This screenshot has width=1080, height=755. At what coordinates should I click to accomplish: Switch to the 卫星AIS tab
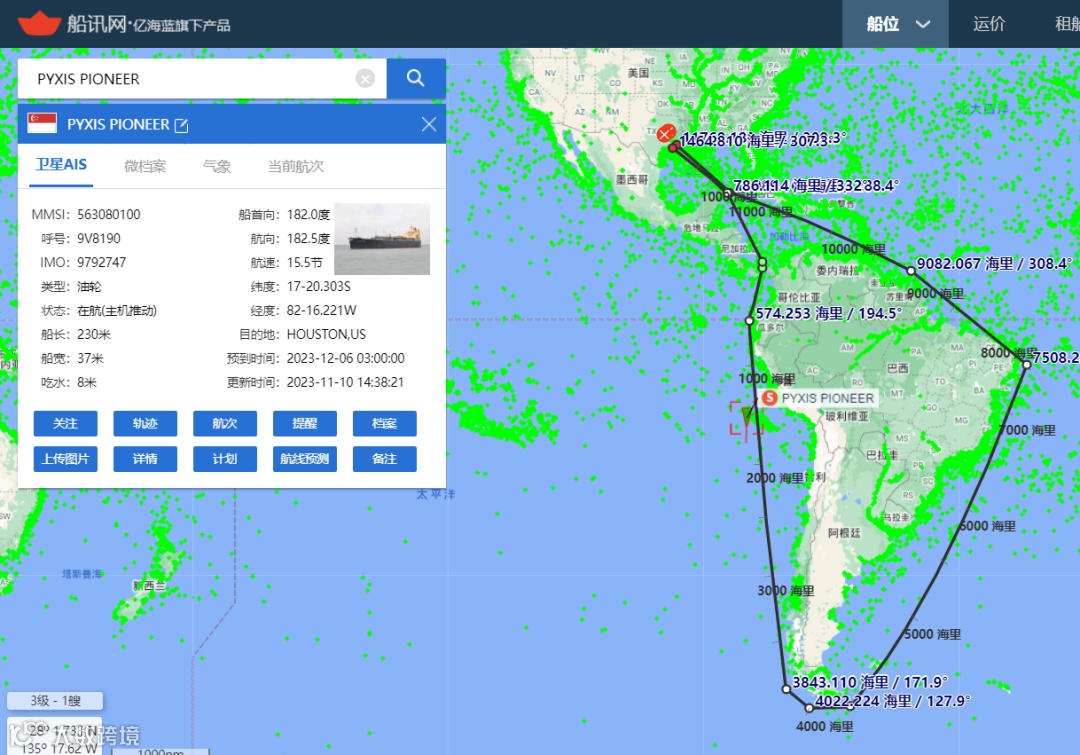61,165
